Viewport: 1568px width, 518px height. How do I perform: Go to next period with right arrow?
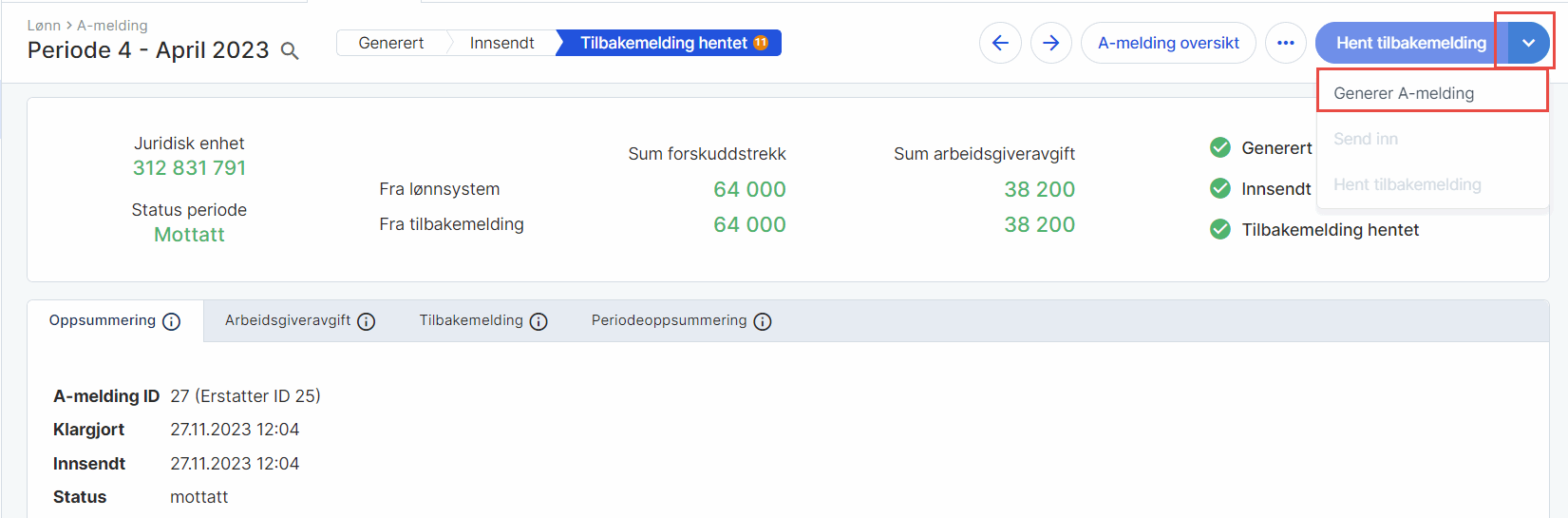coord(1050,43)
